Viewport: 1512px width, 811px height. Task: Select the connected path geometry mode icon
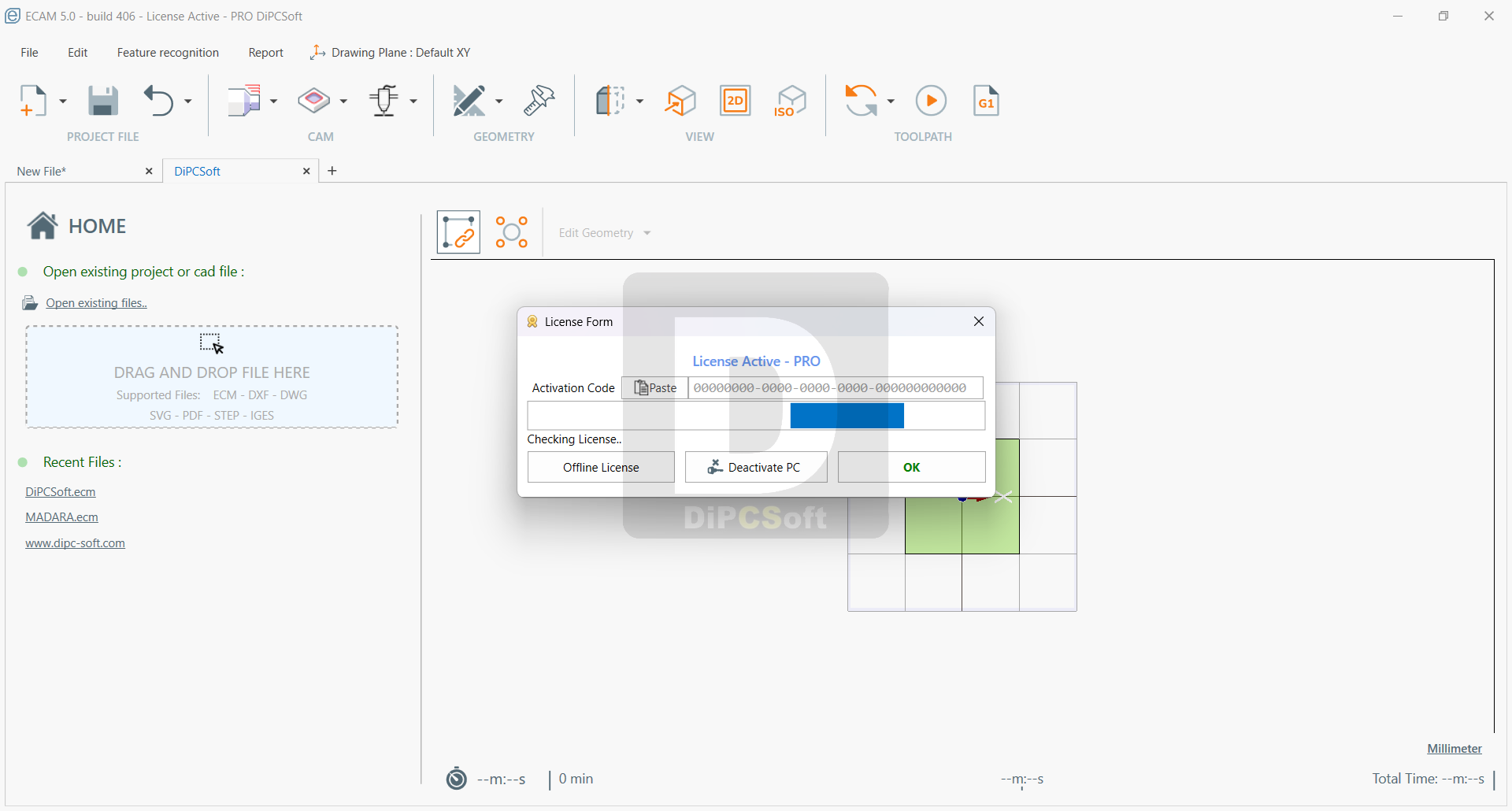point(458,232)
